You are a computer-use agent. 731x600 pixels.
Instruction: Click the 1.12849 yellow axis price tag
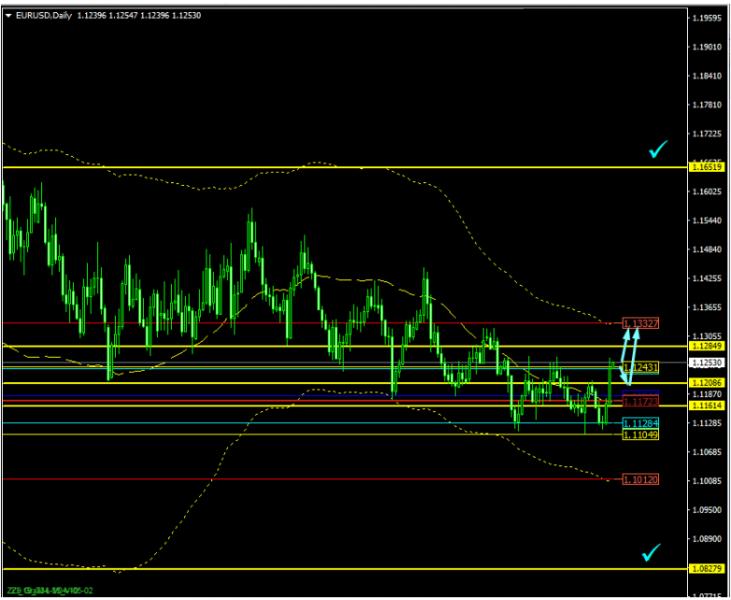707,346
